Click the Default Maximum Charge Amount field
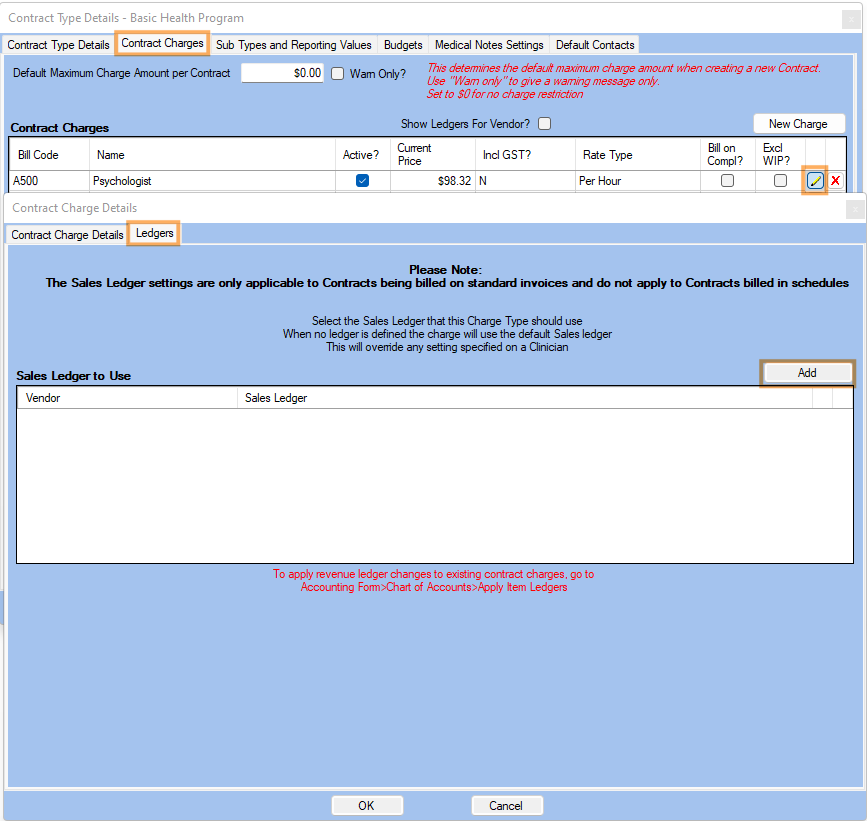 282,73
